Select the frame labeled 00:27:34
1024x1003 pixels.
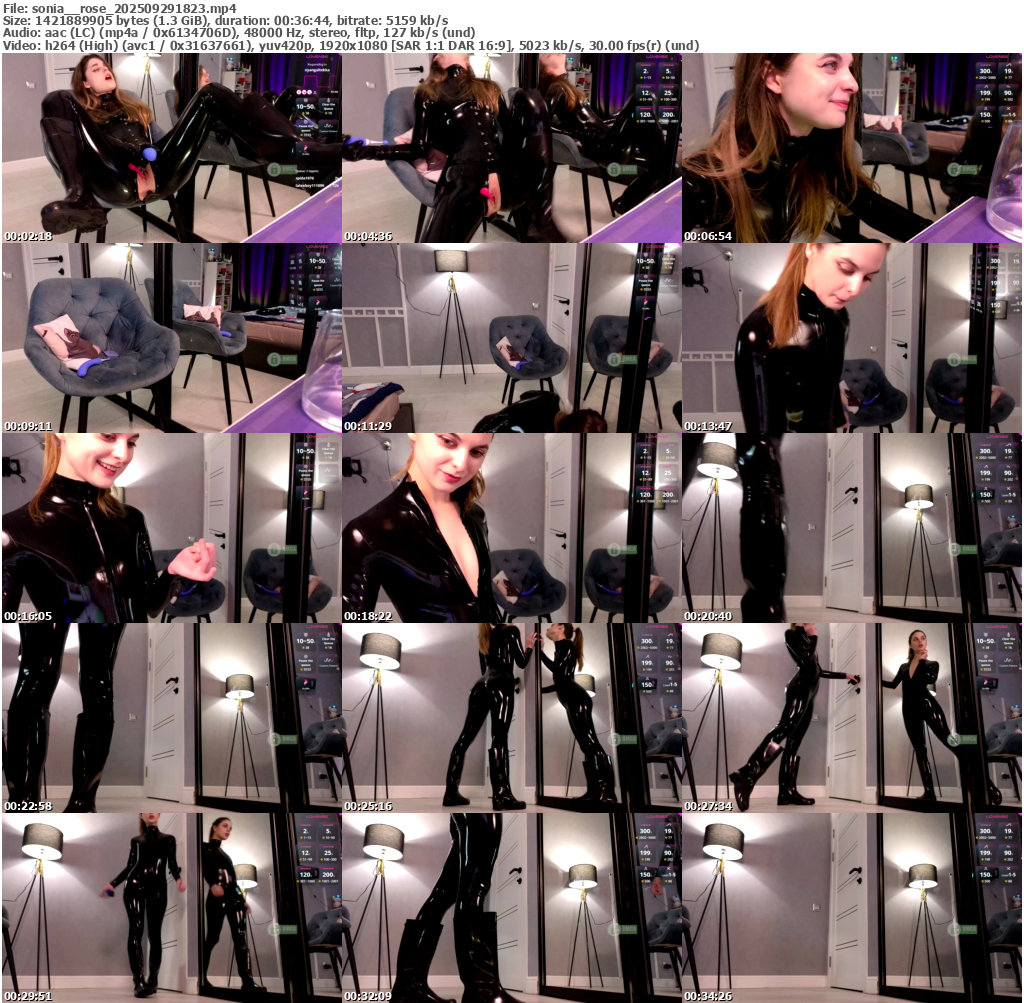coord(851,718)
